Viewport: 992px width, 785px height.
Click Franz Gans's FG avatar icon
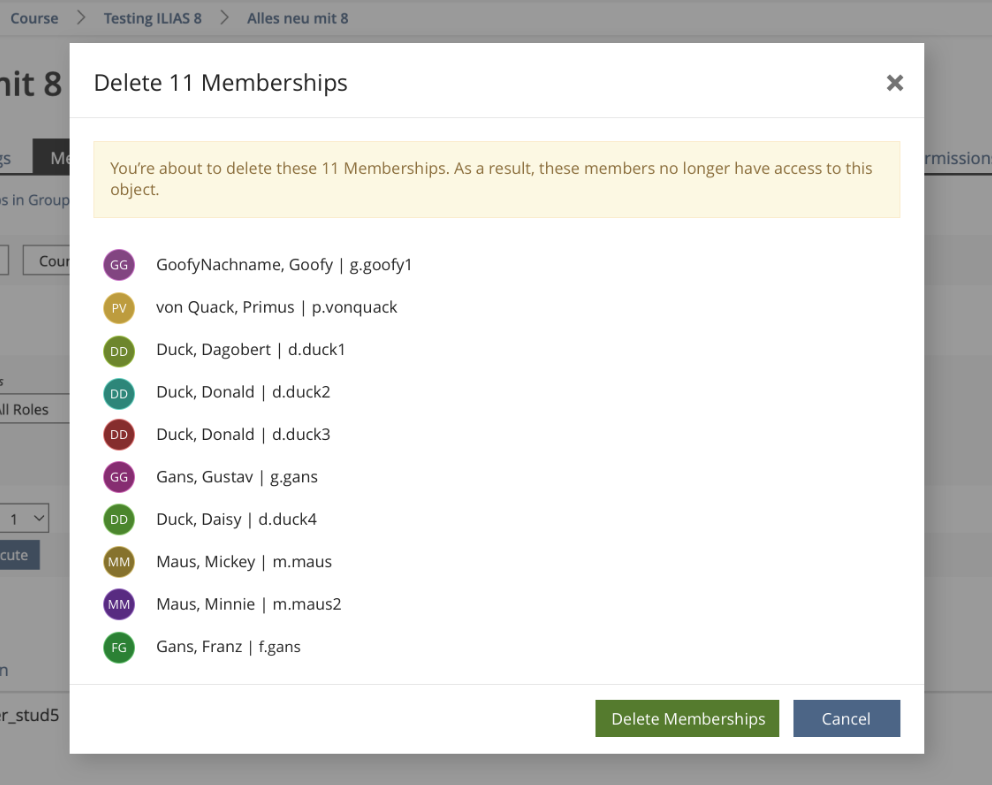[x=119, y=647]
